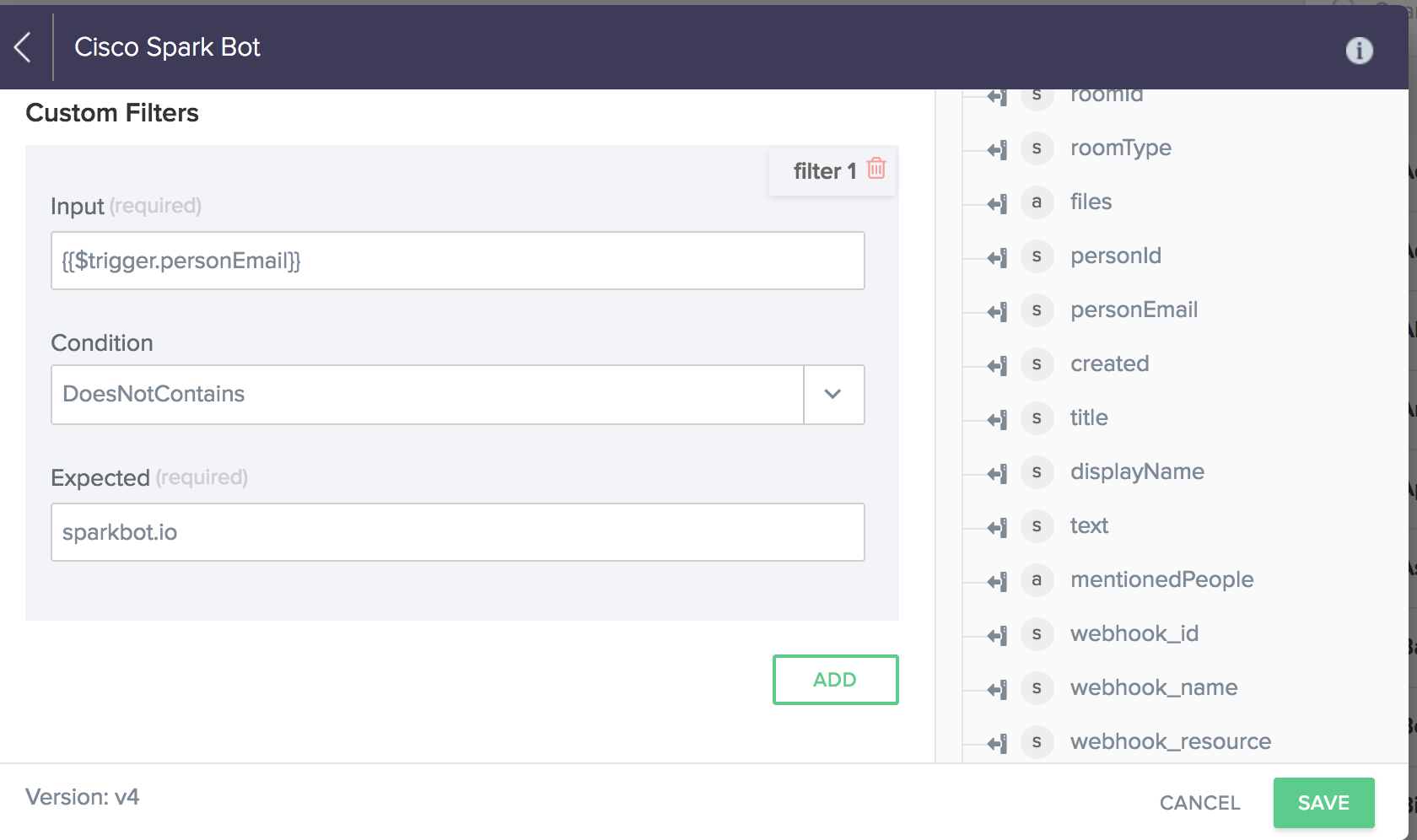Click the Cisco Spark Bot title
Viewport: 1417px width, 840px height.
click(167, 47)
